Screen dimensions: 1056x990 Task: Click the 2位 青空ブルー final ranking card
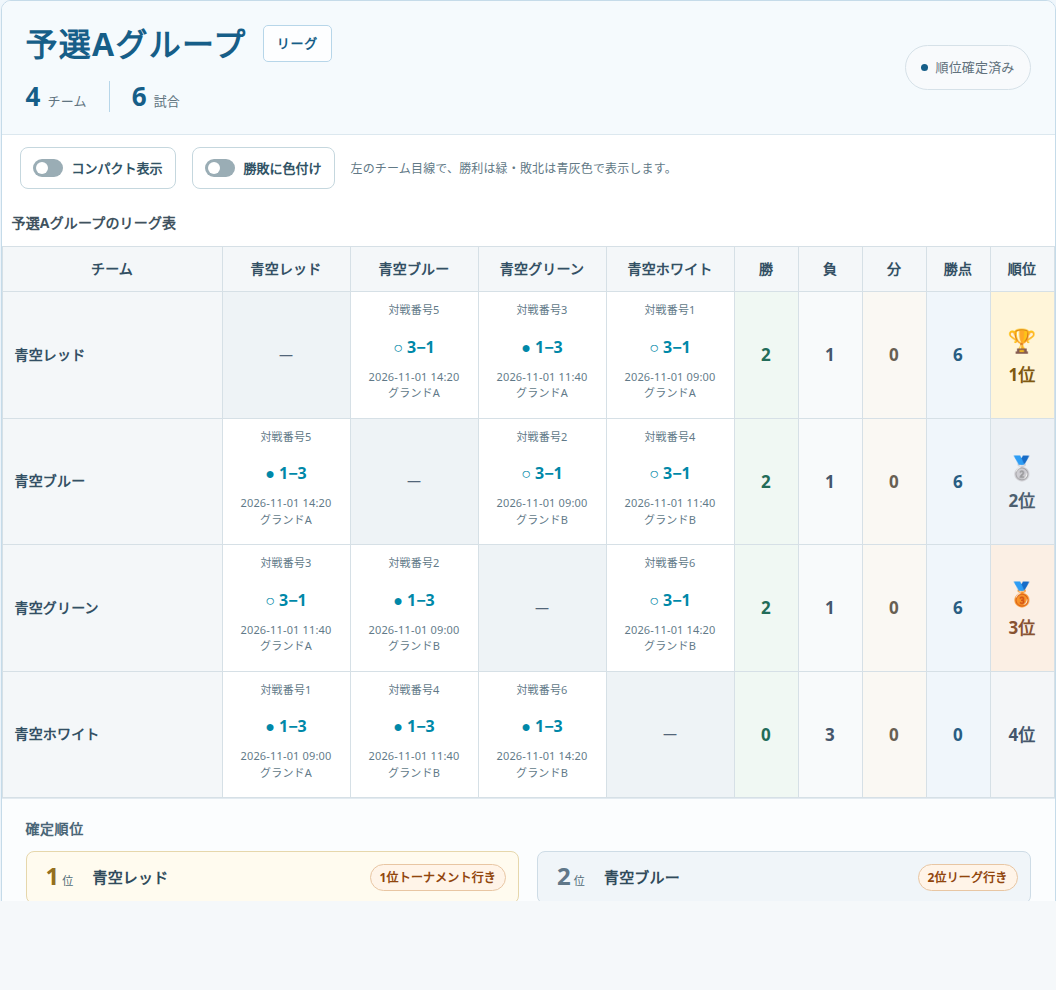coord(784,876)
